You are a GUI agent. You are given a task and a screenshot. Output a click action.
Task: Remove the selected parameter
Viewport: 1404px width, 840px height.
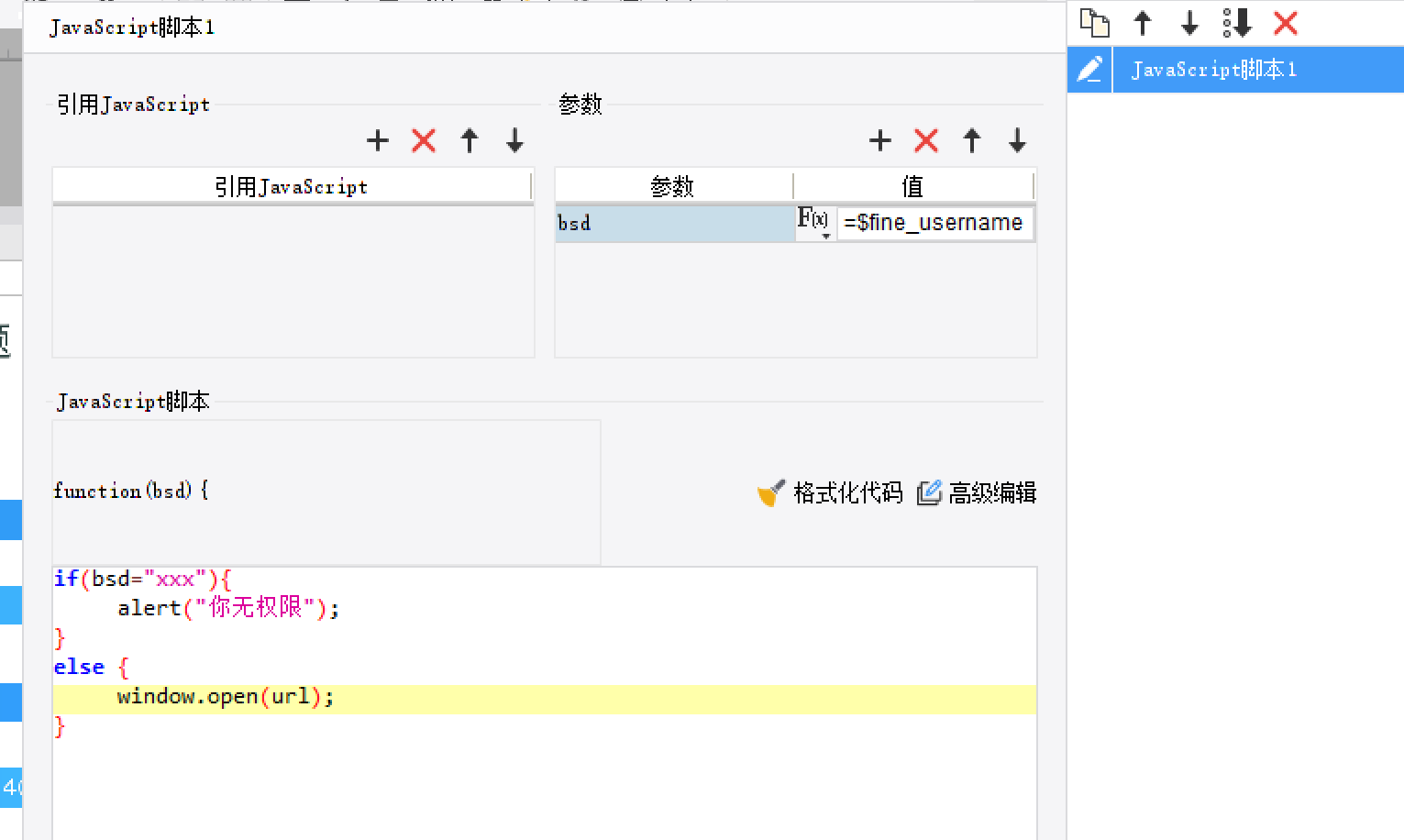(x=926, y=140)
